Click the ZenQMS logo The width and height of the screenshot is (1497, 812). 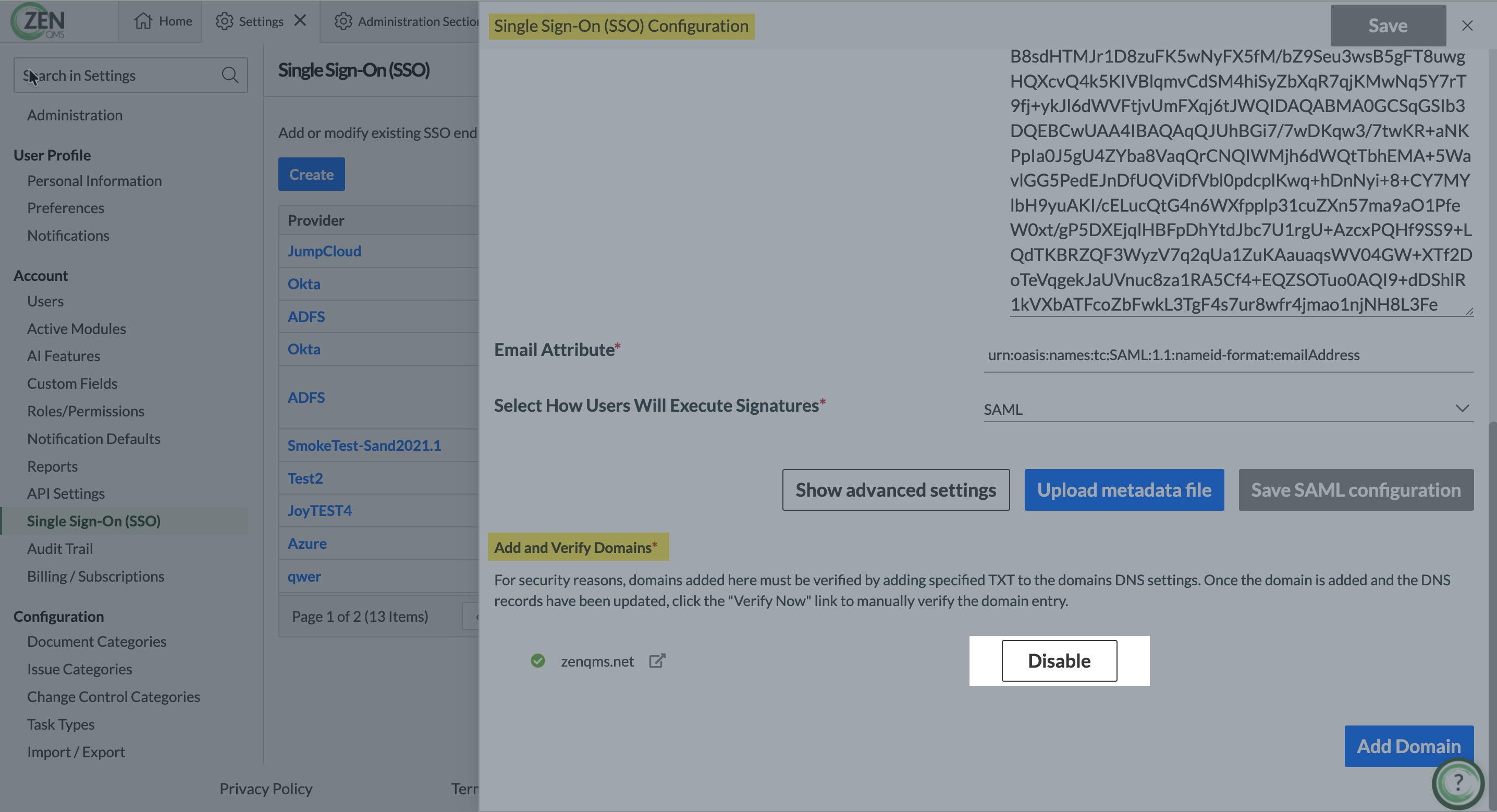click(39, 21)
